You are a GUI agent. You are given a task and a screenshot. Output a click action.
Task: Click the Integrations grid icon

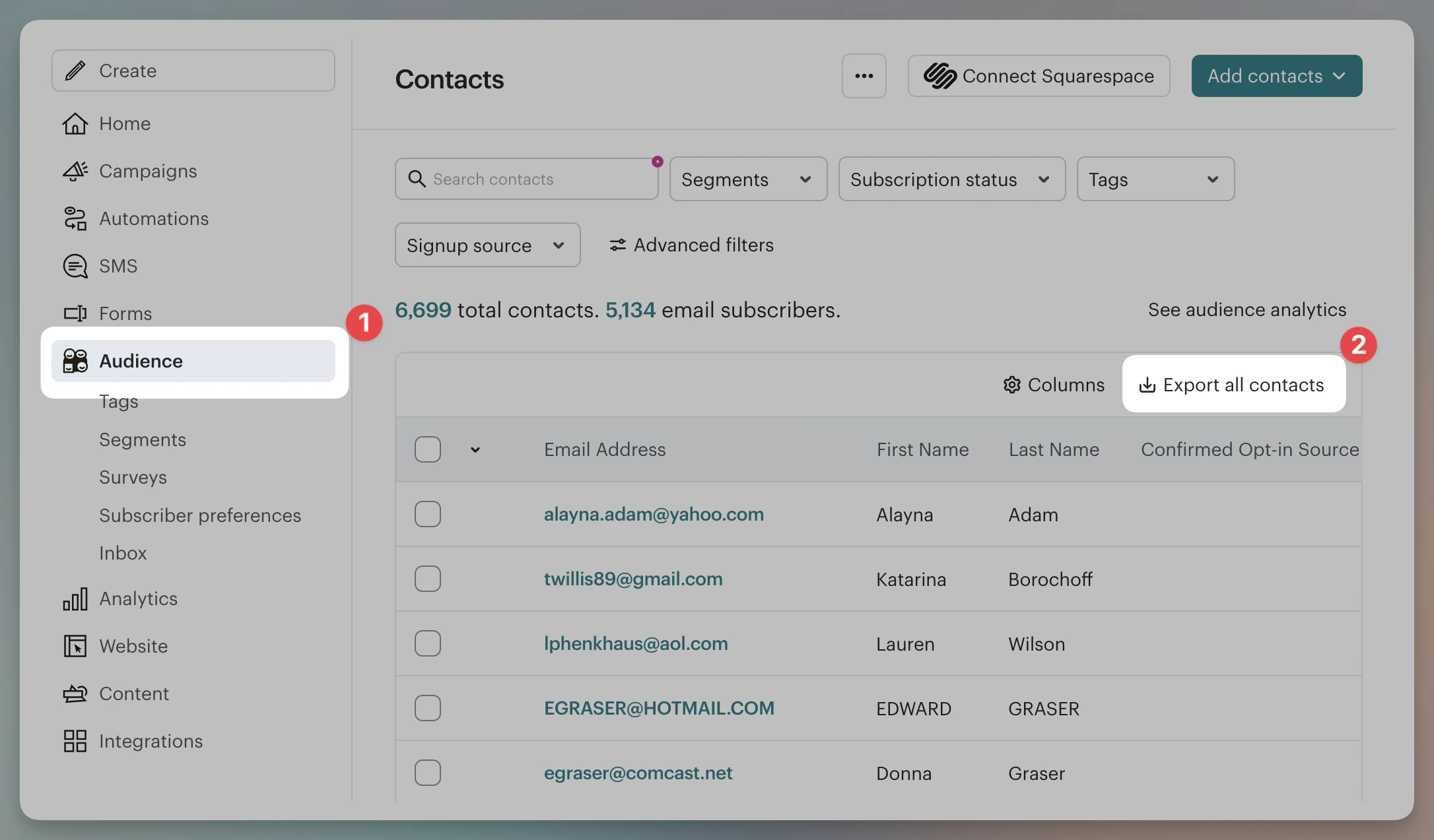click(75, 741)
